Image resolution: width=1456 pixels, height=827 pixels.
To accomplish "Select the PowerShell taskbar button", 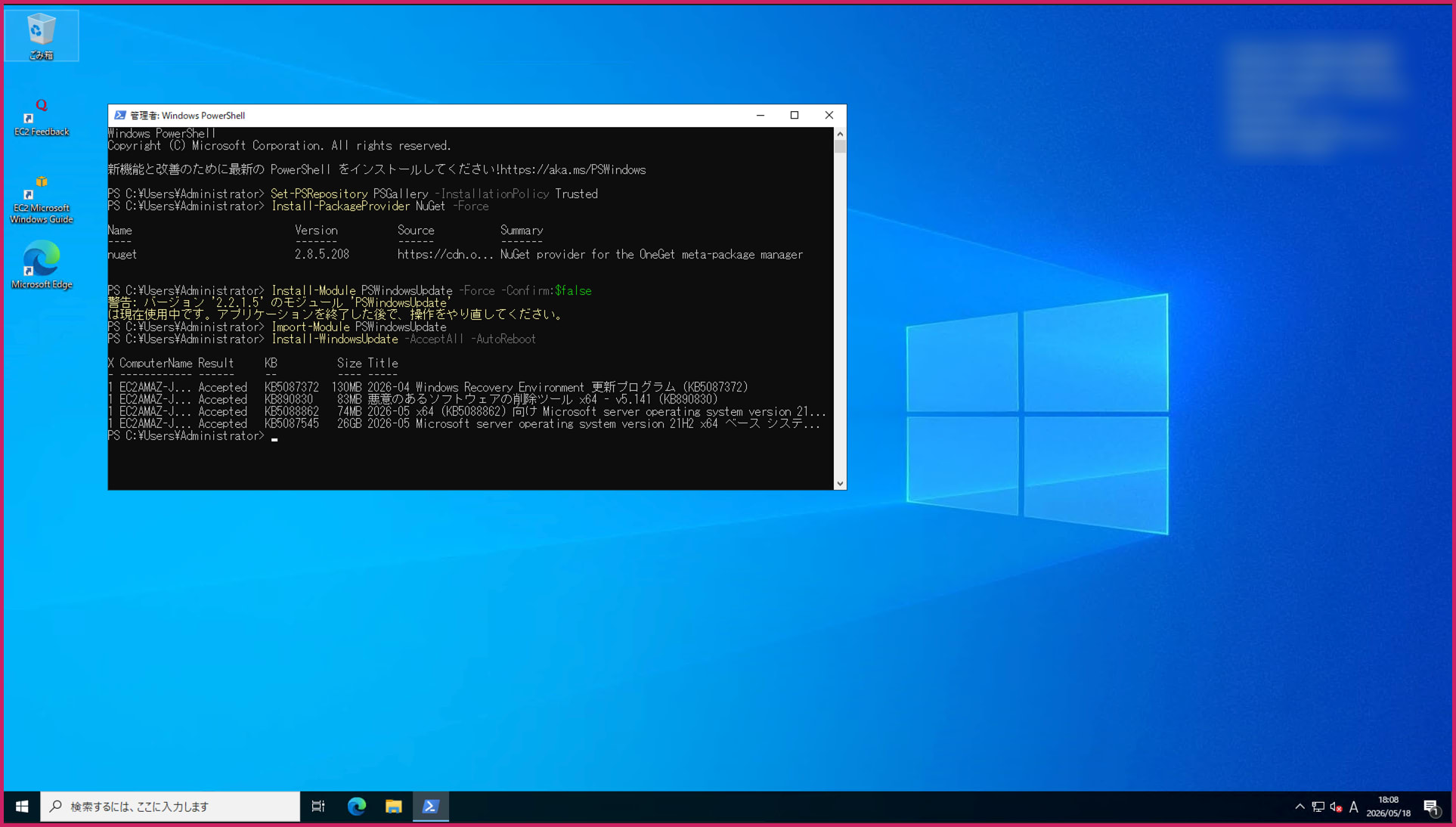I will coord(430,807).
